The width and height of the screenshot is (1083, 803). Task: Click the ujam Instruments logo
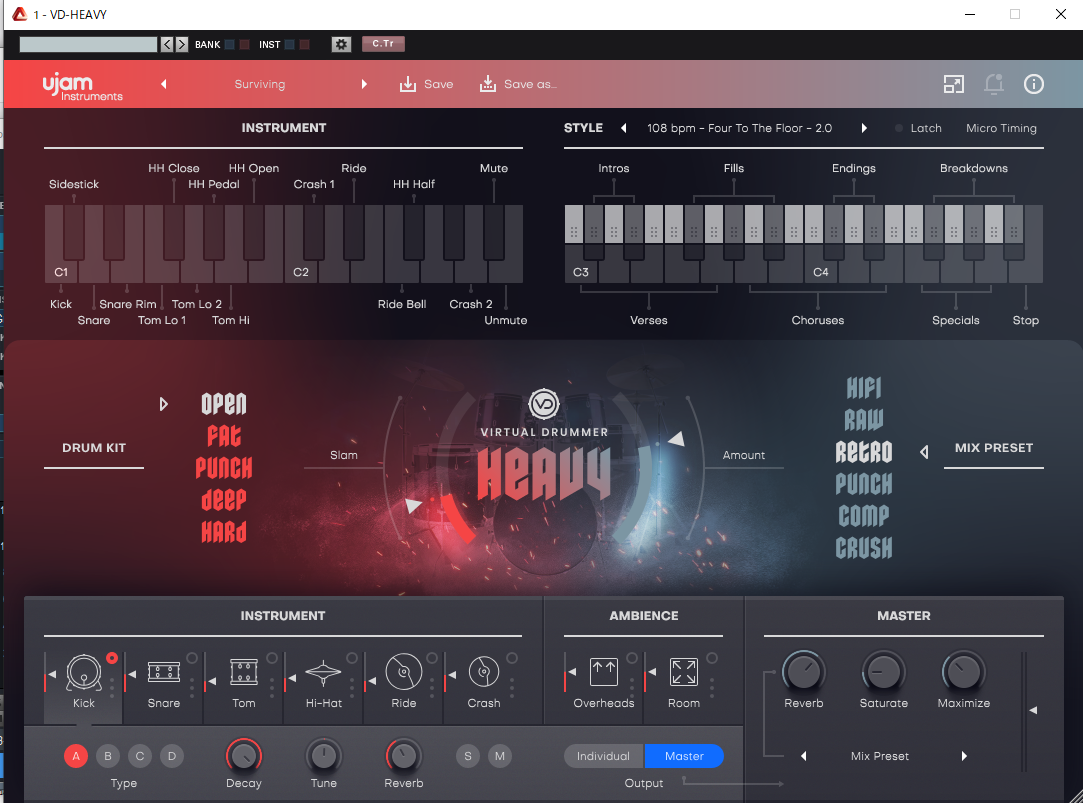tap(82, 86)
